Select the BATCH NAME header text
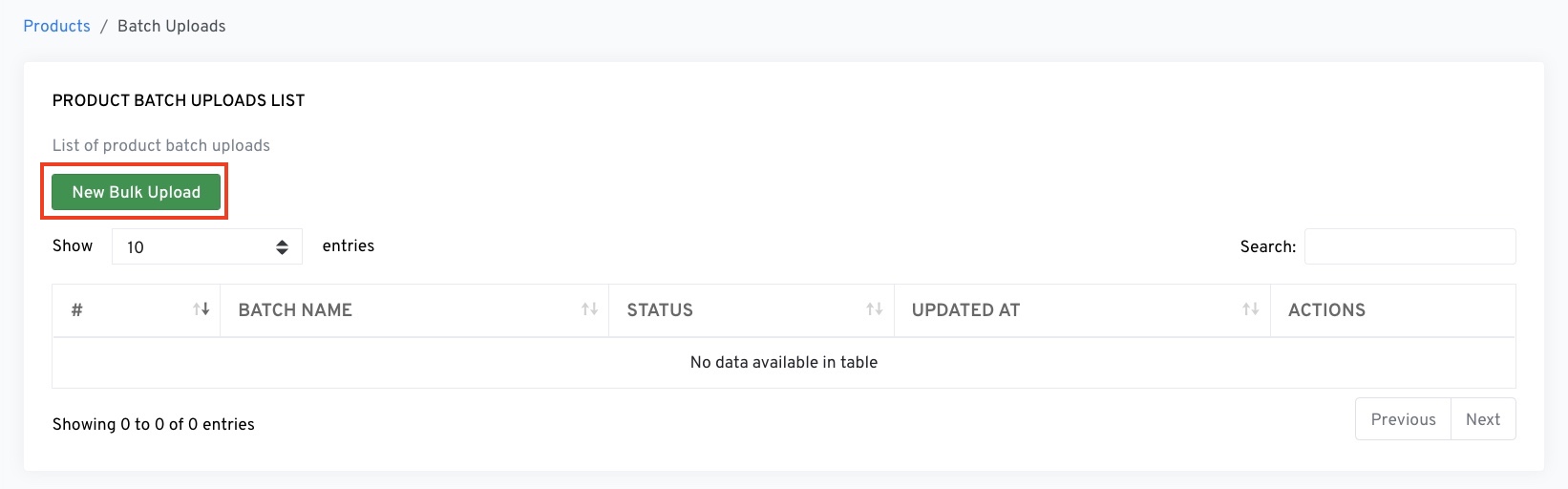Screen dimensions: 1568x489 [295, 309]
